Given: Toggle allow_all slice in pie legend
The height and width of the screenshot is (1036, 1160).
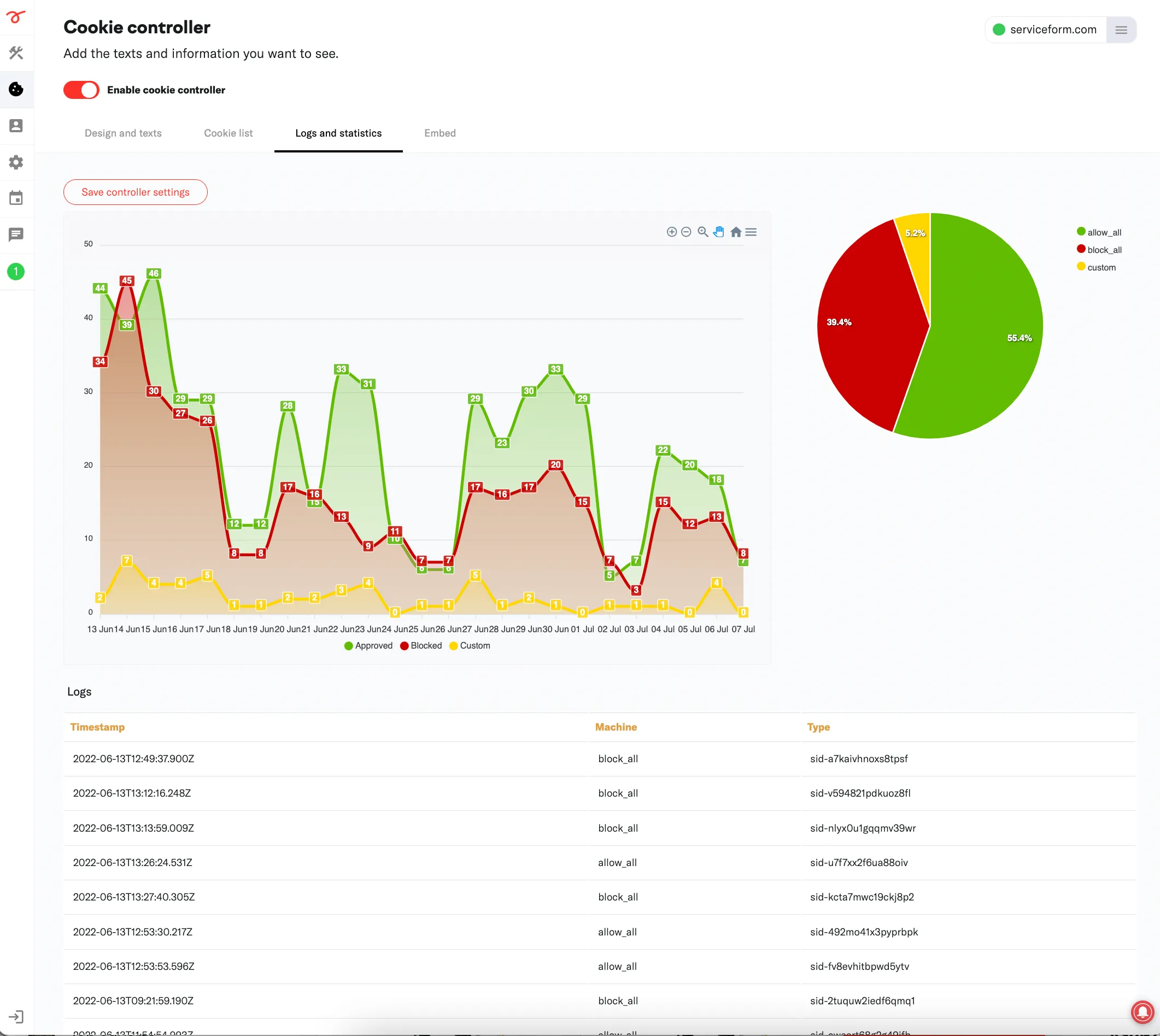Looking at the screenshot, I should click(x=1098, y=232).
